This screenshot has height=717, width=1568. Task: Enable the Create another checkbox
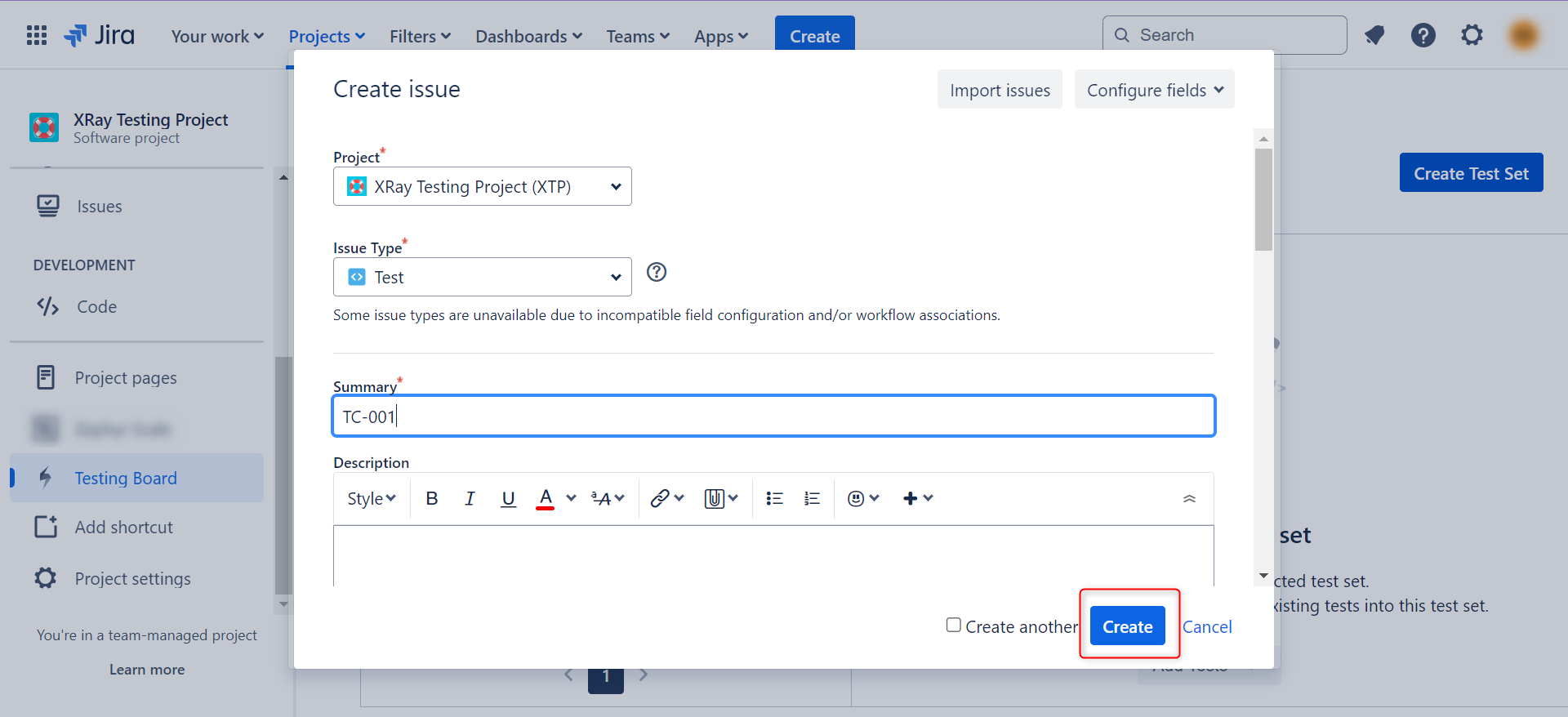click(x=953, y=625)
